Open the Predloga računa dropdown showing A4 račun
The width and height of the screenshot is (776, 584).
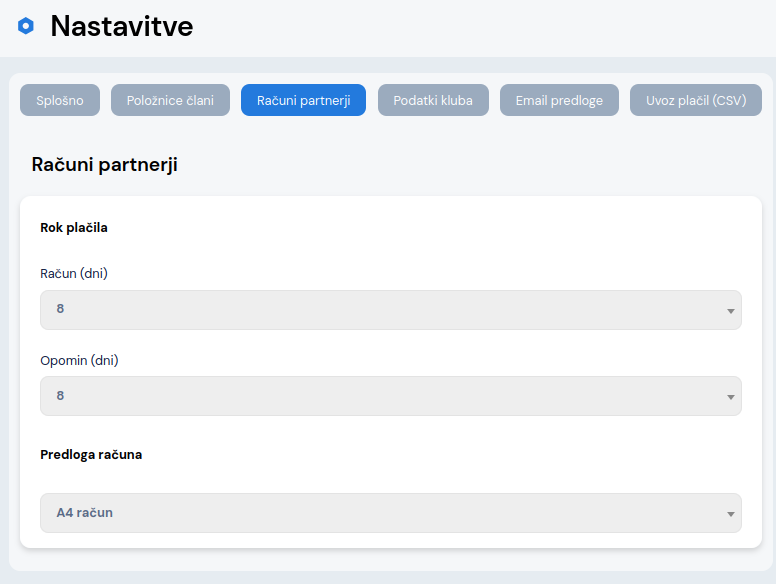pyautogui.click(x=390, y=513)
